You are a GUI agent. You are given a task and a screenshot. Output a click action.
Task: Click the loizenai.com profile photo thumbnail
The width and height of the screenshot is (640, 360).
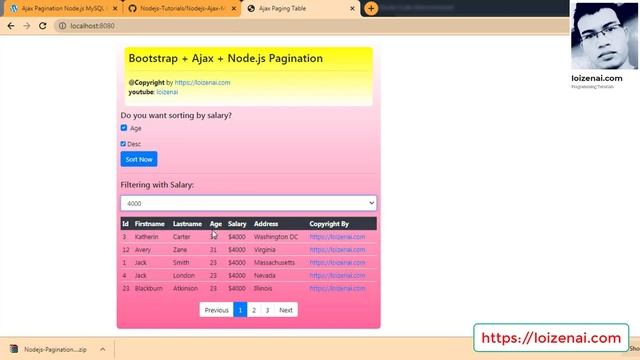(604, 36)
